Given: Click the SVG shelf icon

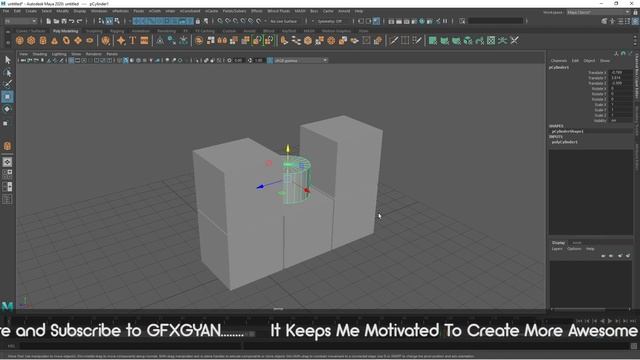Looking at the screenshot, I should point(144,40).
